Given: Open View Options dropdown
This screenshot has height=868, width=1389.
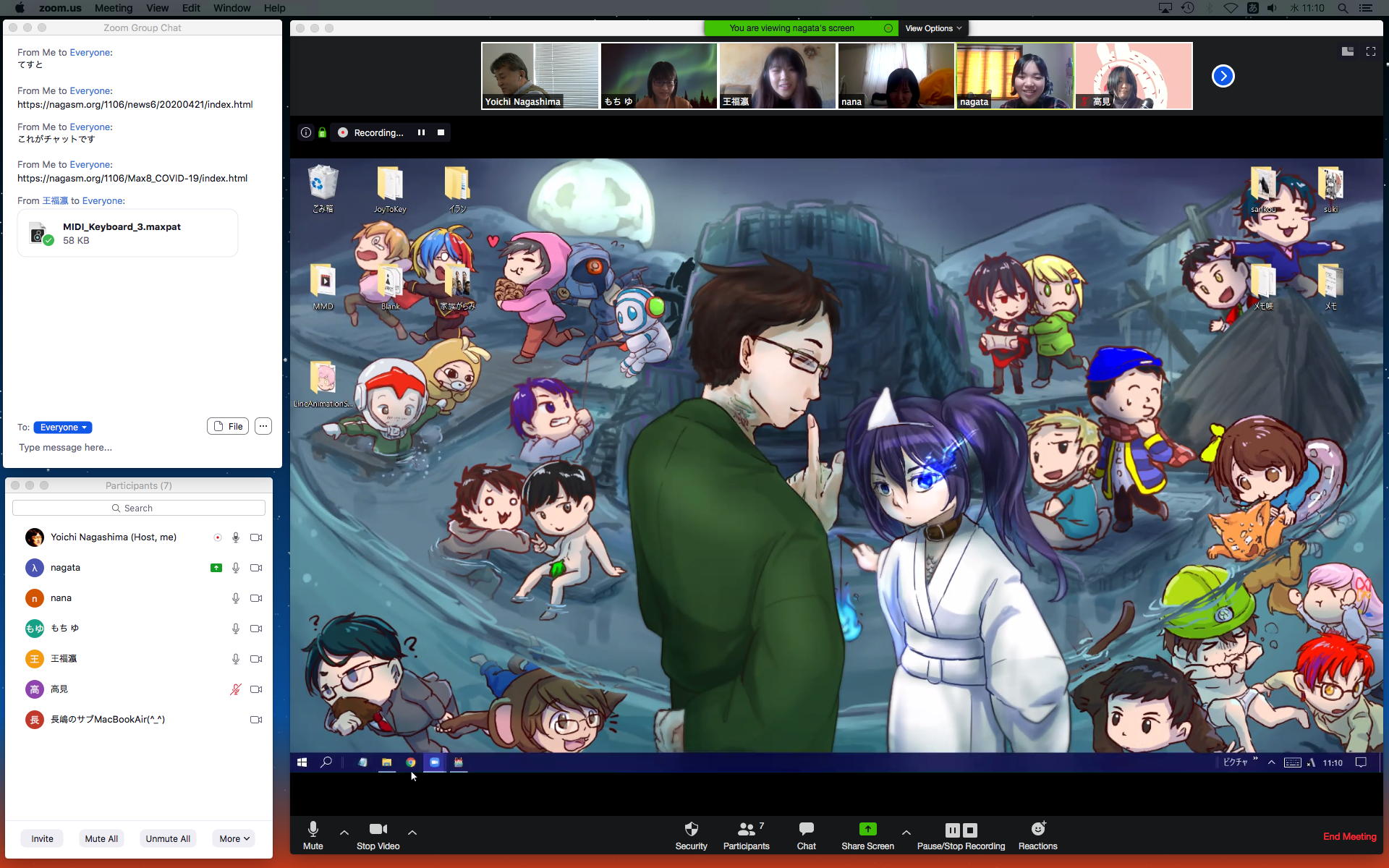Looking at the screenshot, I should point(933,28).
